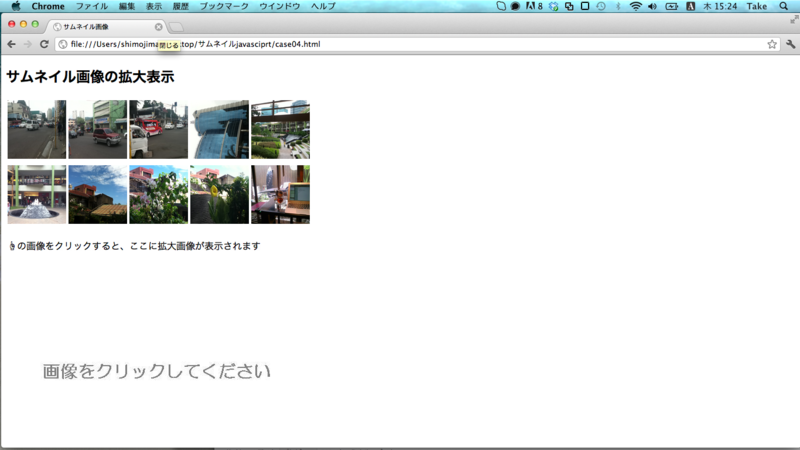Screen dimensions: 800x450
Task: Click the browser back arrow
Action: [11, 44]
